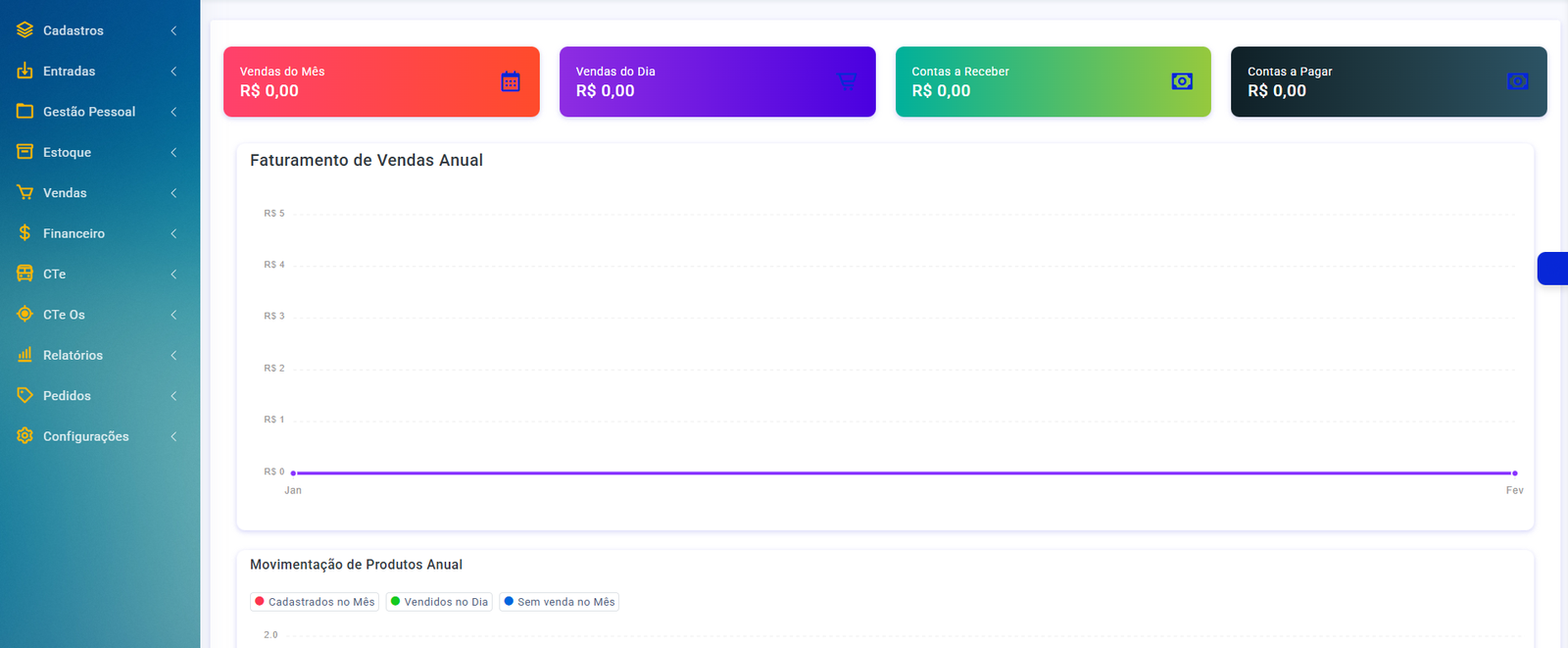Open the Contas a Pagar card
This screenshot has height=648, width=1568.
1388,81
